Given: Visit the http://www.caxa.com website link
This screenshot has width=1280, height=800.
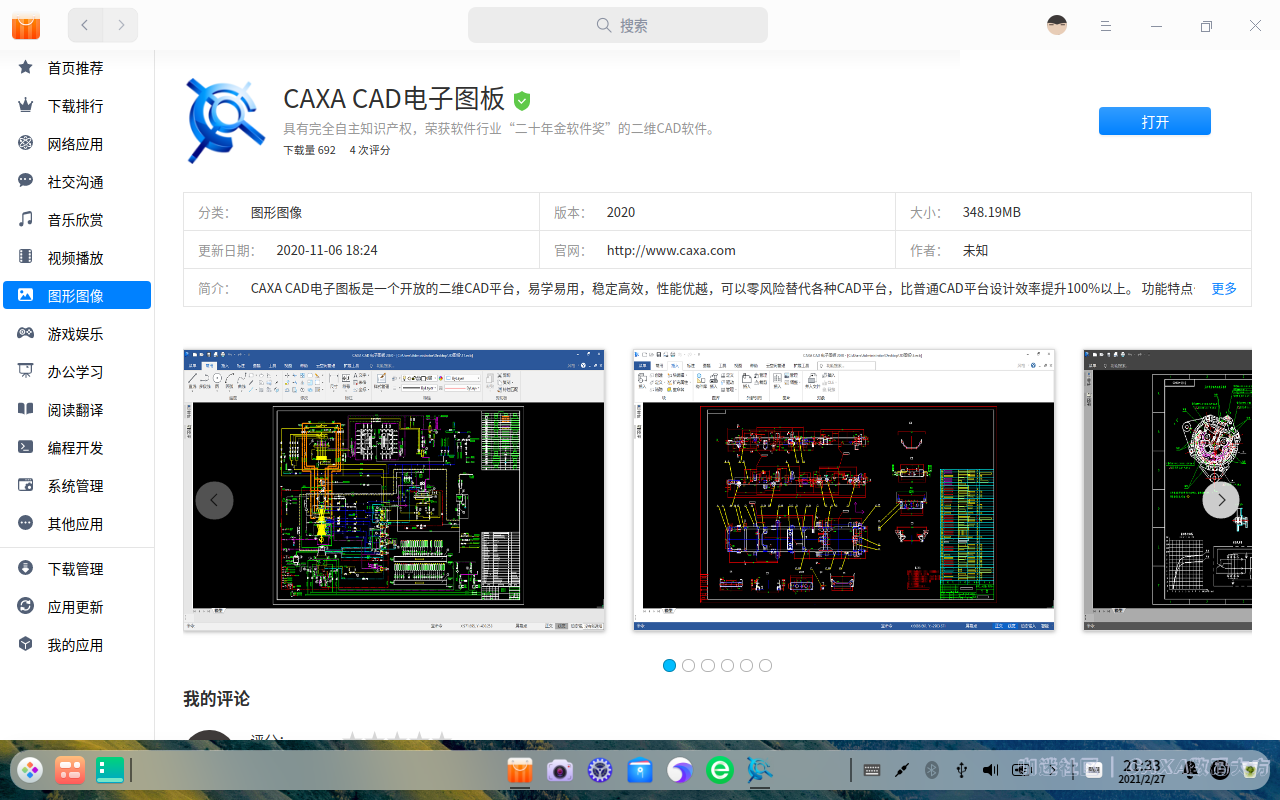Looking at the screenshot, I should pos(671,251).
